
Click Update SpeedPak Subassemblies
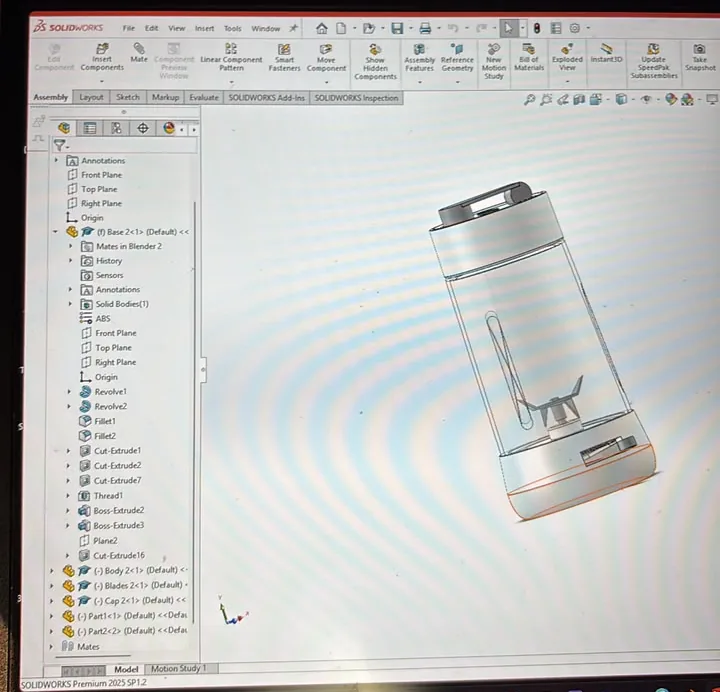pos(653,61)
